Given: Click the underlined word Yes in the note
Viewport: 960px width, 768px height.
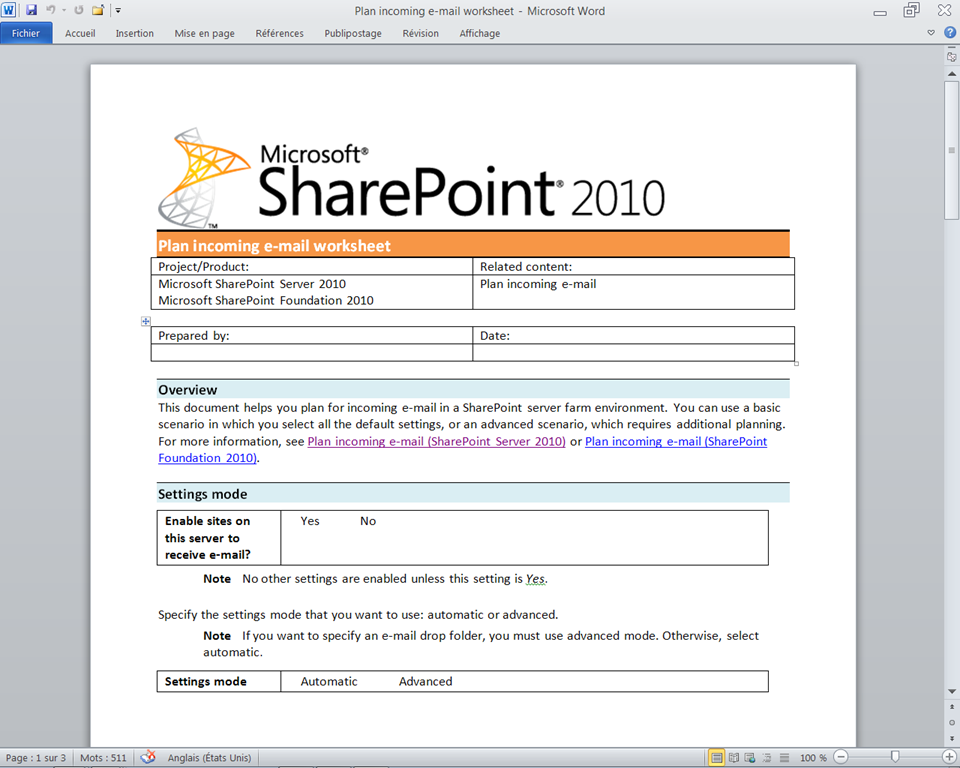Looking at the screenshot, I should 535,579.
